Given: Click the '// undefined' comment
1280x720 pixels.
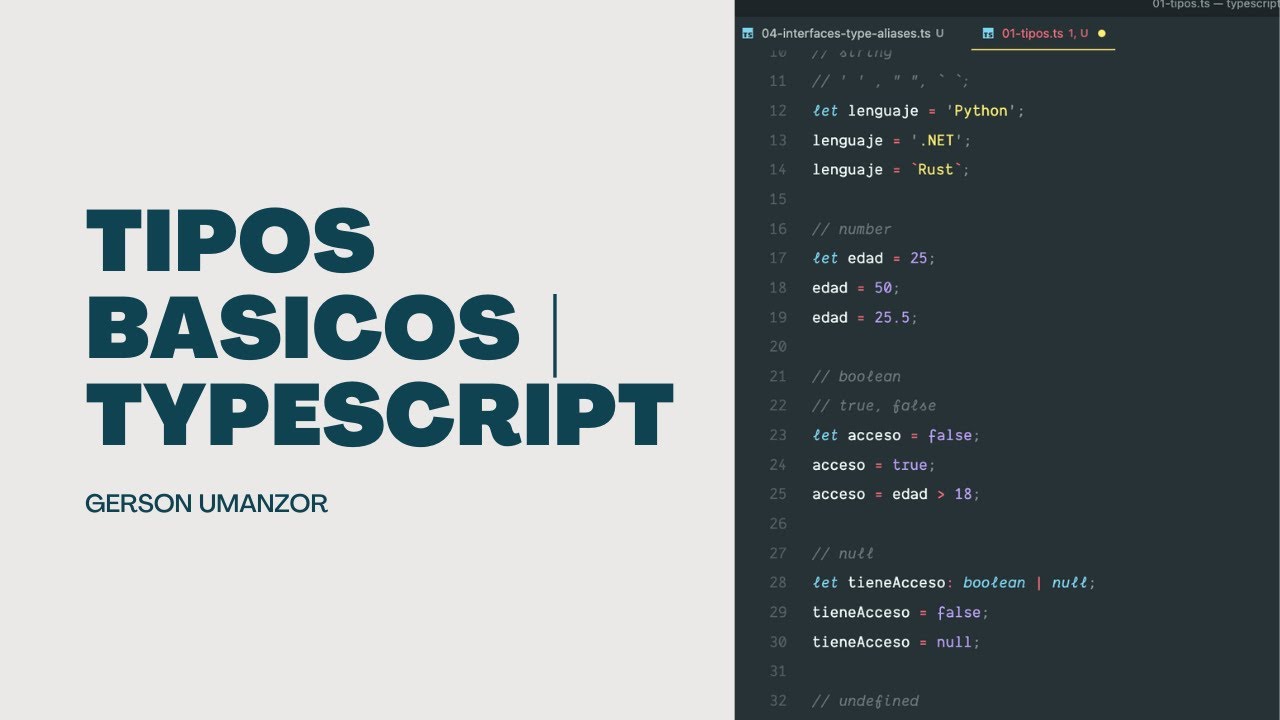Looking at the screenshot, I should point(865,701).
